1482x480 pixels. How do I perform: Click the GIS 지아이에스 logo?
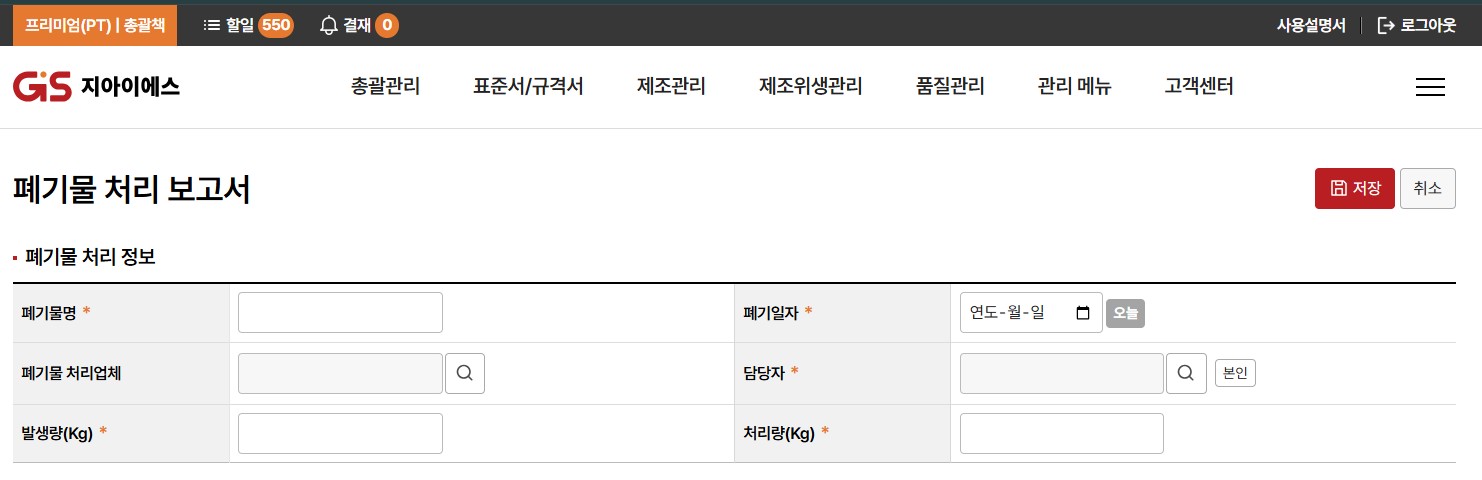[96, 87]
